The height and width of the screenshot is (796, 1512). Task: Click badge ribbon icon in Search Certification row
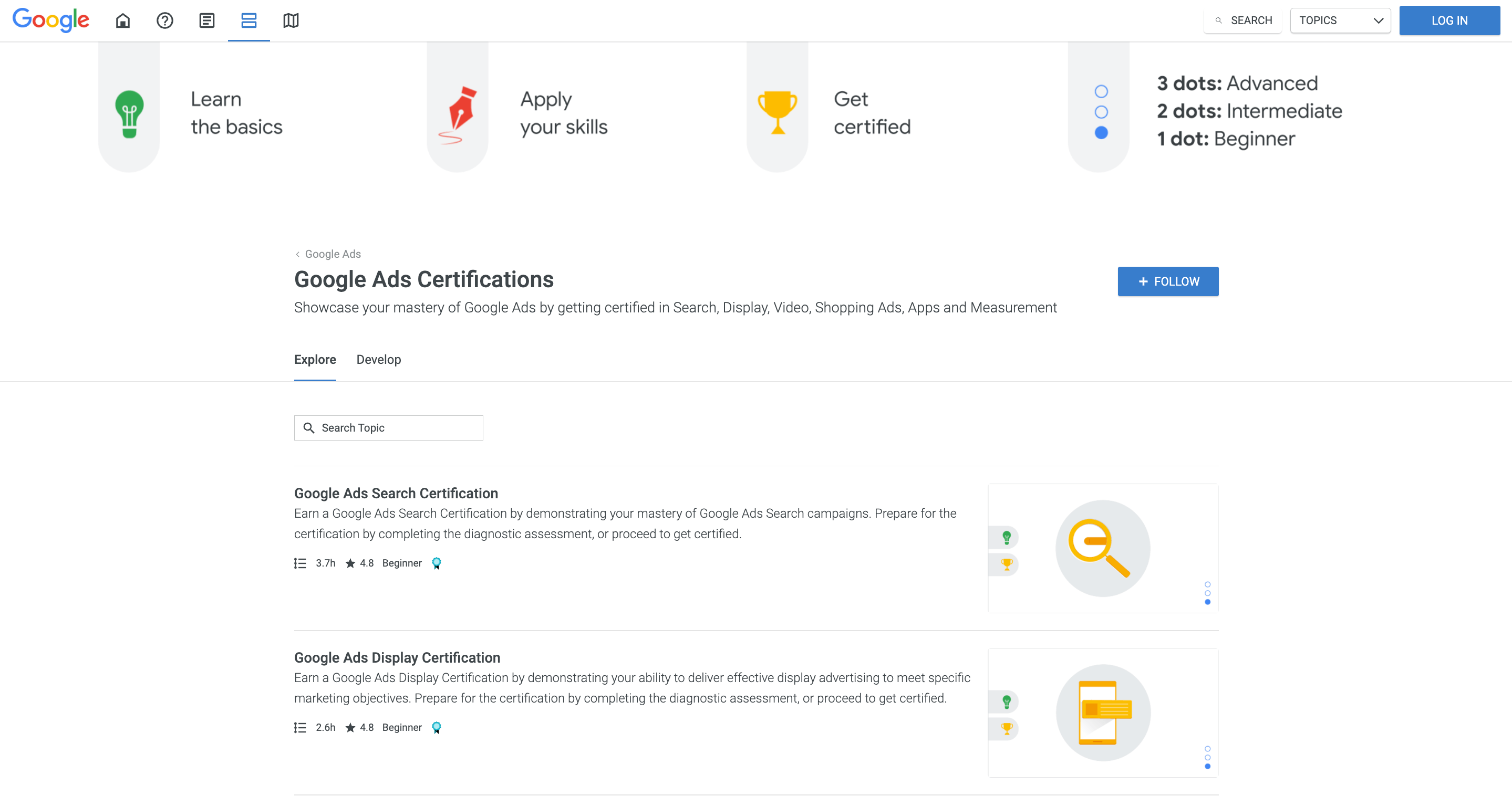click(437, 563)
